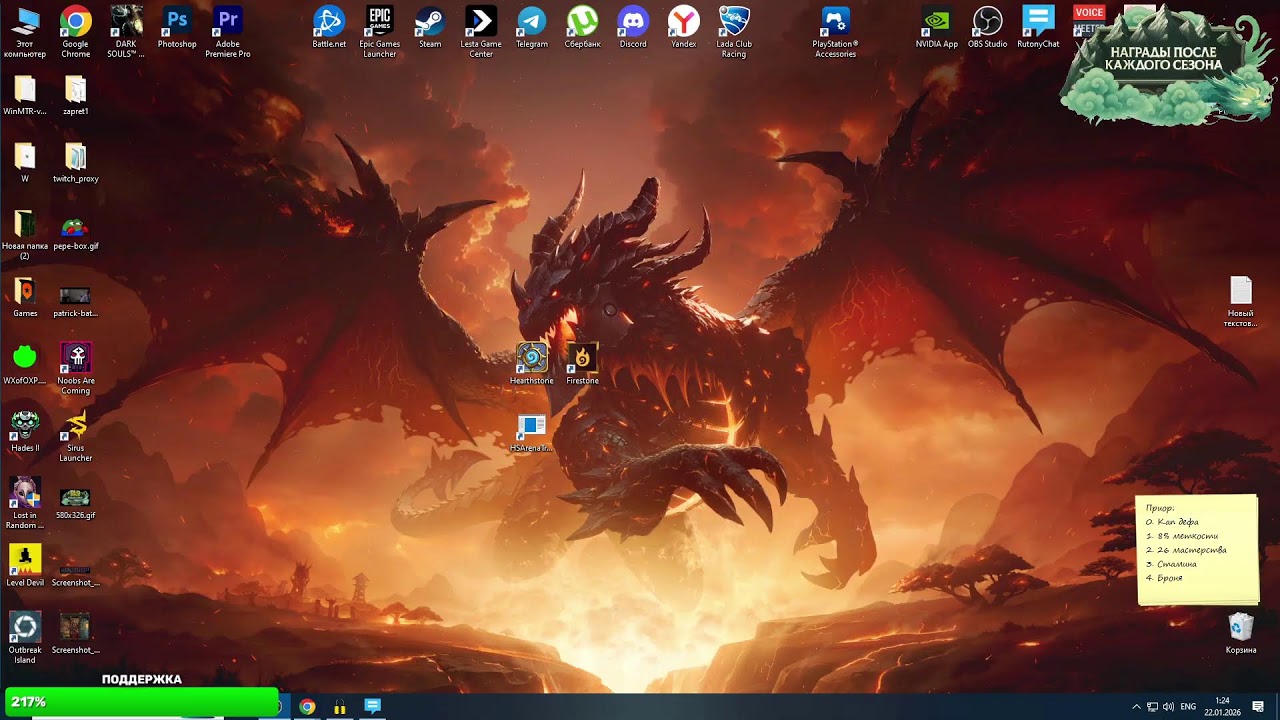
Task: Click the '4. Броня' note line
Action: point(1164,578)
